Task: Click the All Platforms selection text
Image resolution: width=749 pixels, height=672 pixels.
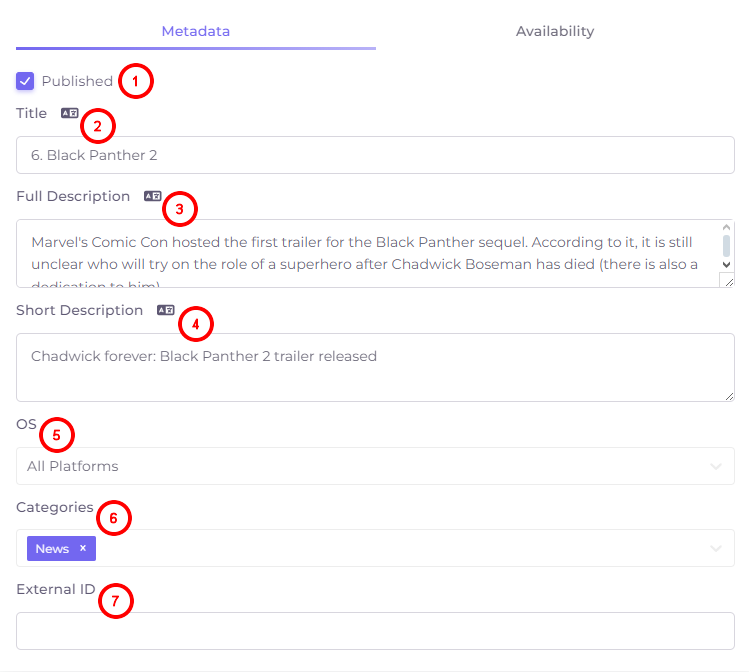Action: [x=73, y=466]
